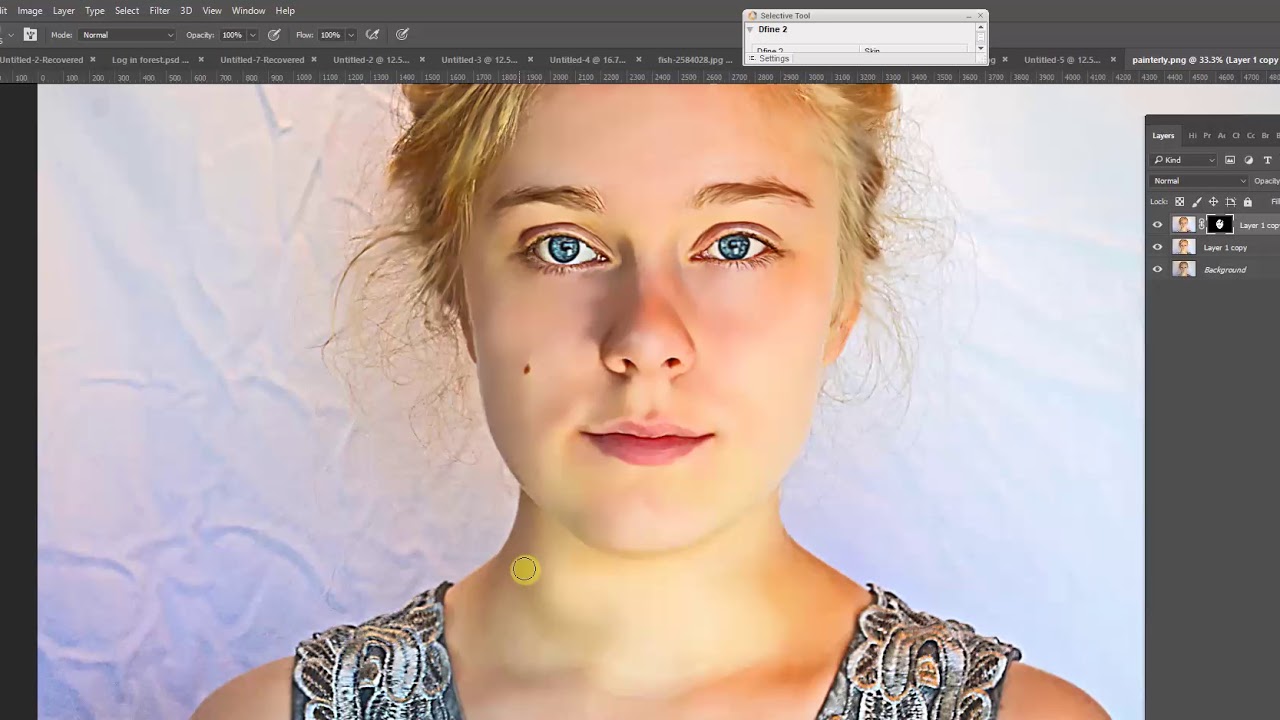
Task: Lock artboard nesting icon in Layers panel
Action: click(x=1231, y=202)
